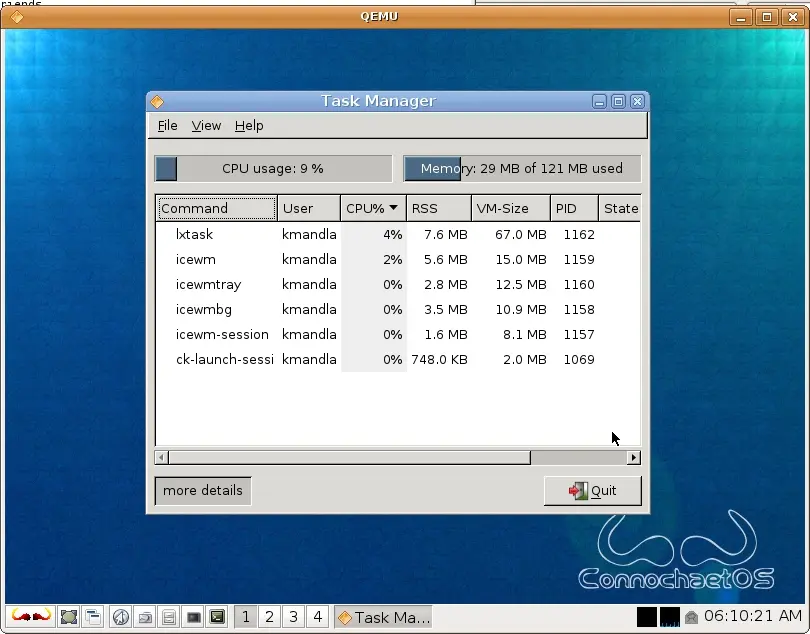The image size is (810, 634).
Task: Launch the camera screenshot taskbar icon
Action: point(145,617)
